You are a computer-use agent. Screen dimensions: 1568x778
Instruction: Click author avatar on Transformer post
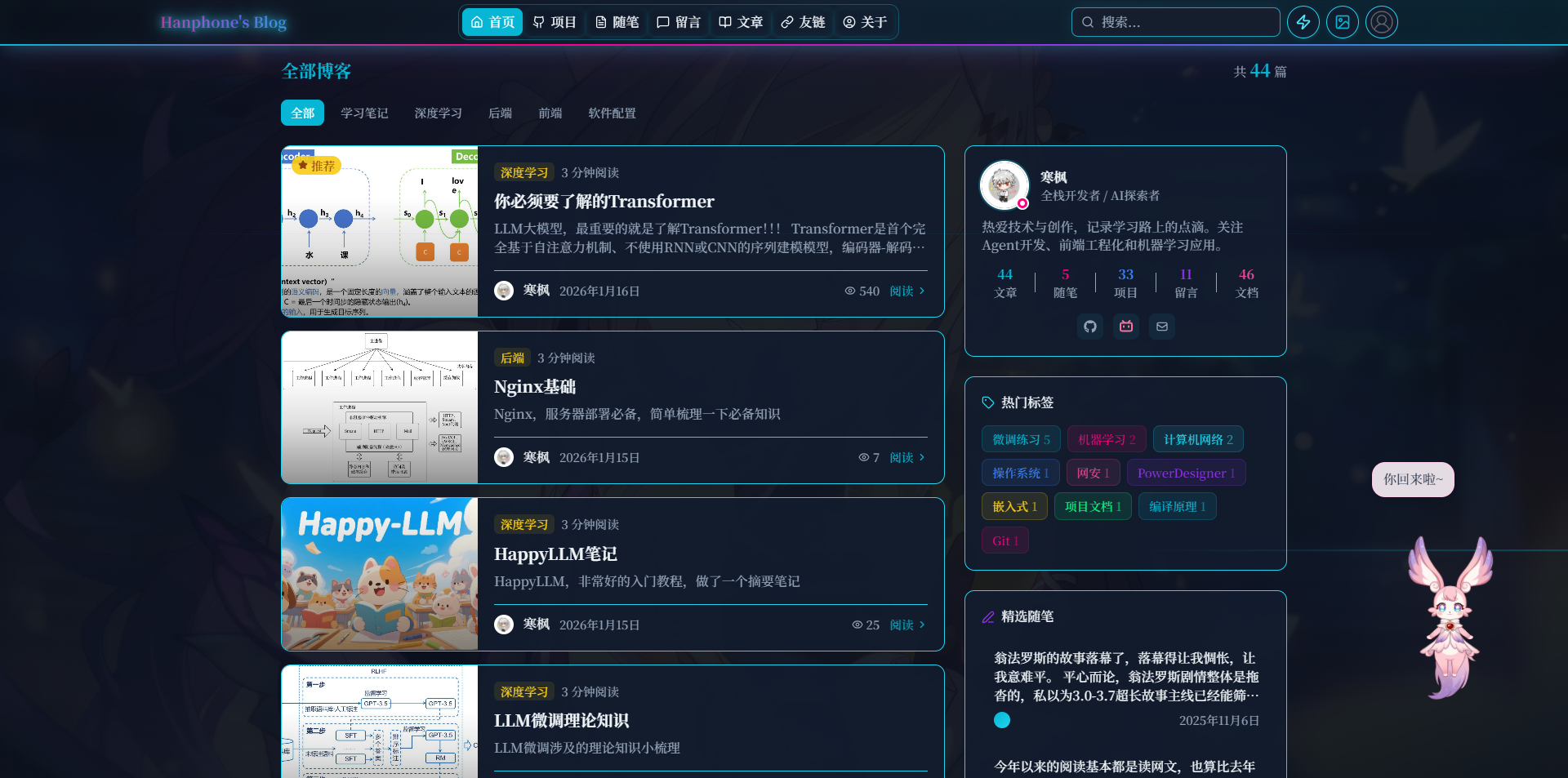(504, 291)
